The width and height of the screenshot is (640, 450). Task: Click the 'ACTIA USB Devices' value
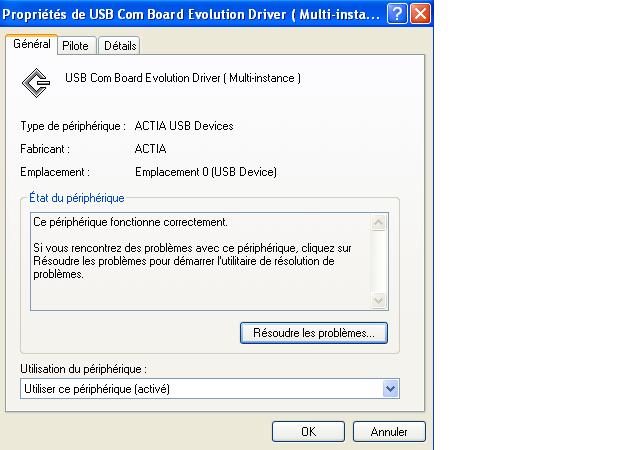pyautogui.click(x=184, y=126)
